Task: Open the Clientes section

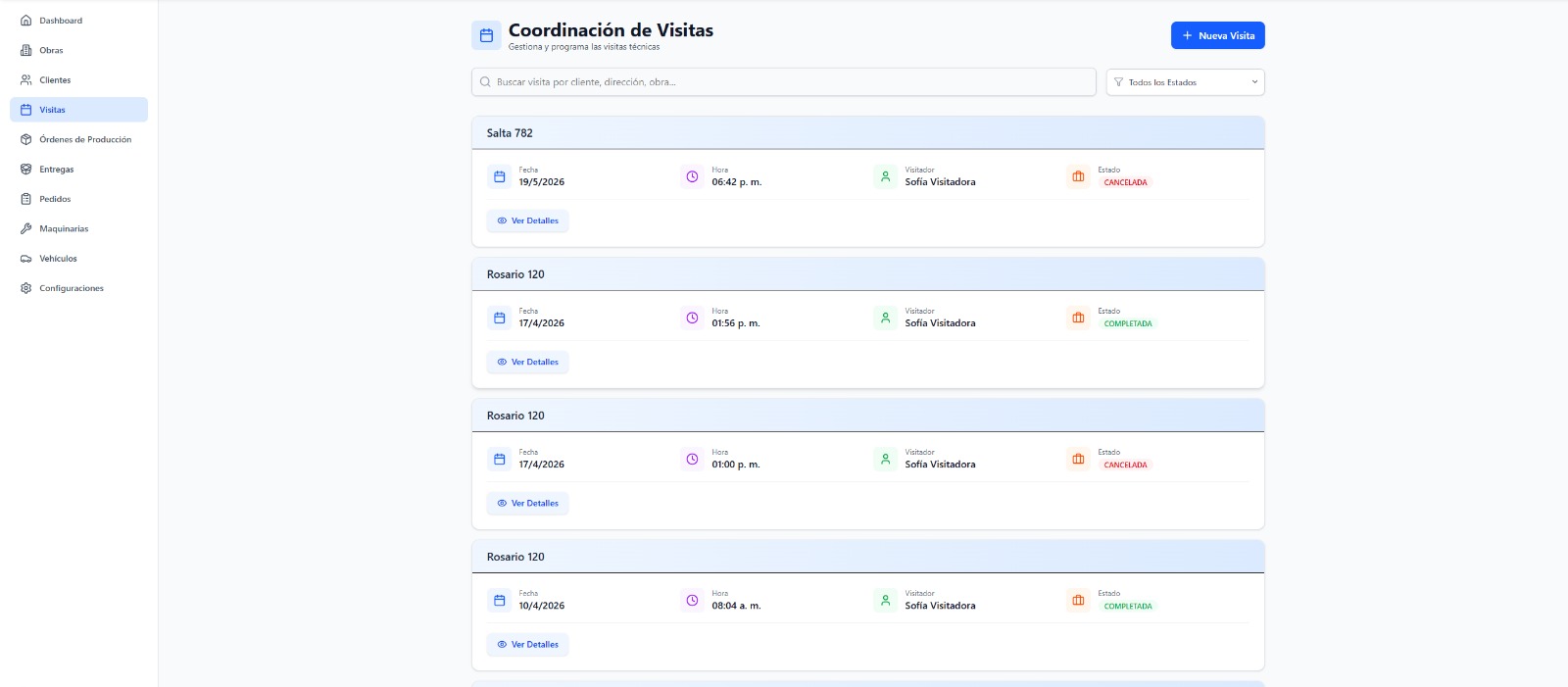Action: (x=78, y=80)
